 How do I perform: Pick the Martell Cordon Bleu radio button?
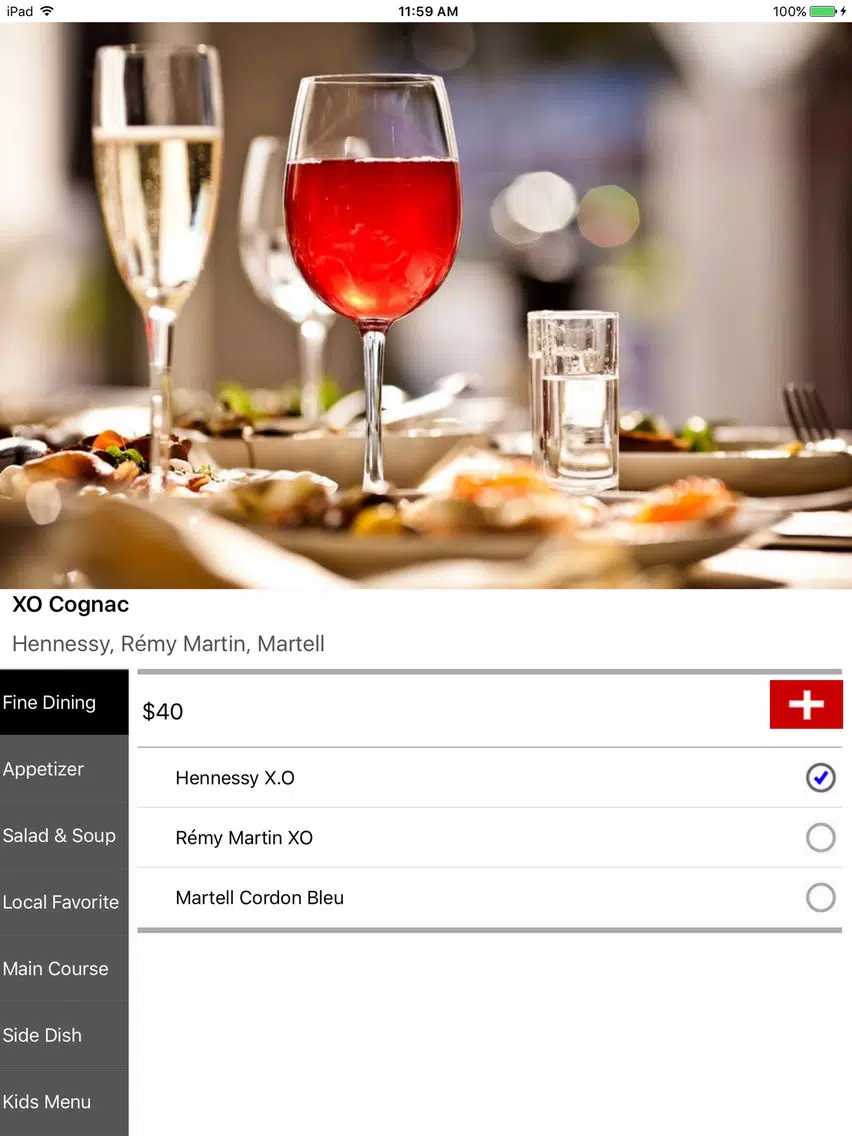(x=820, y=898)
